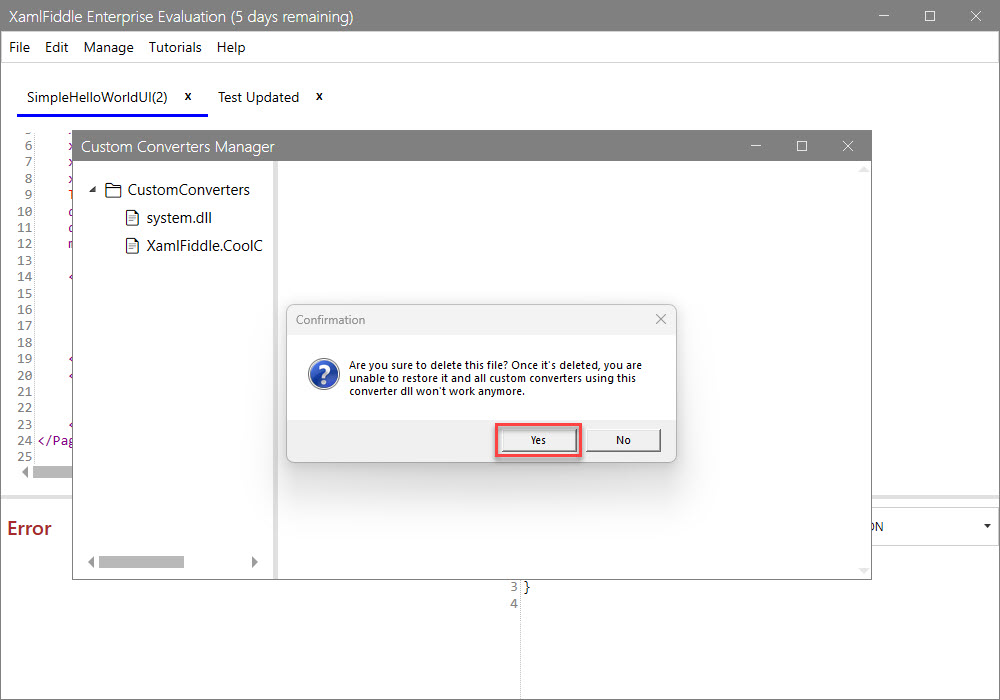The width and height of the screenshot is (1000, 700).
Task: Click the blue question mark icon
Action: pyautogui.click(x=324, y=374)
